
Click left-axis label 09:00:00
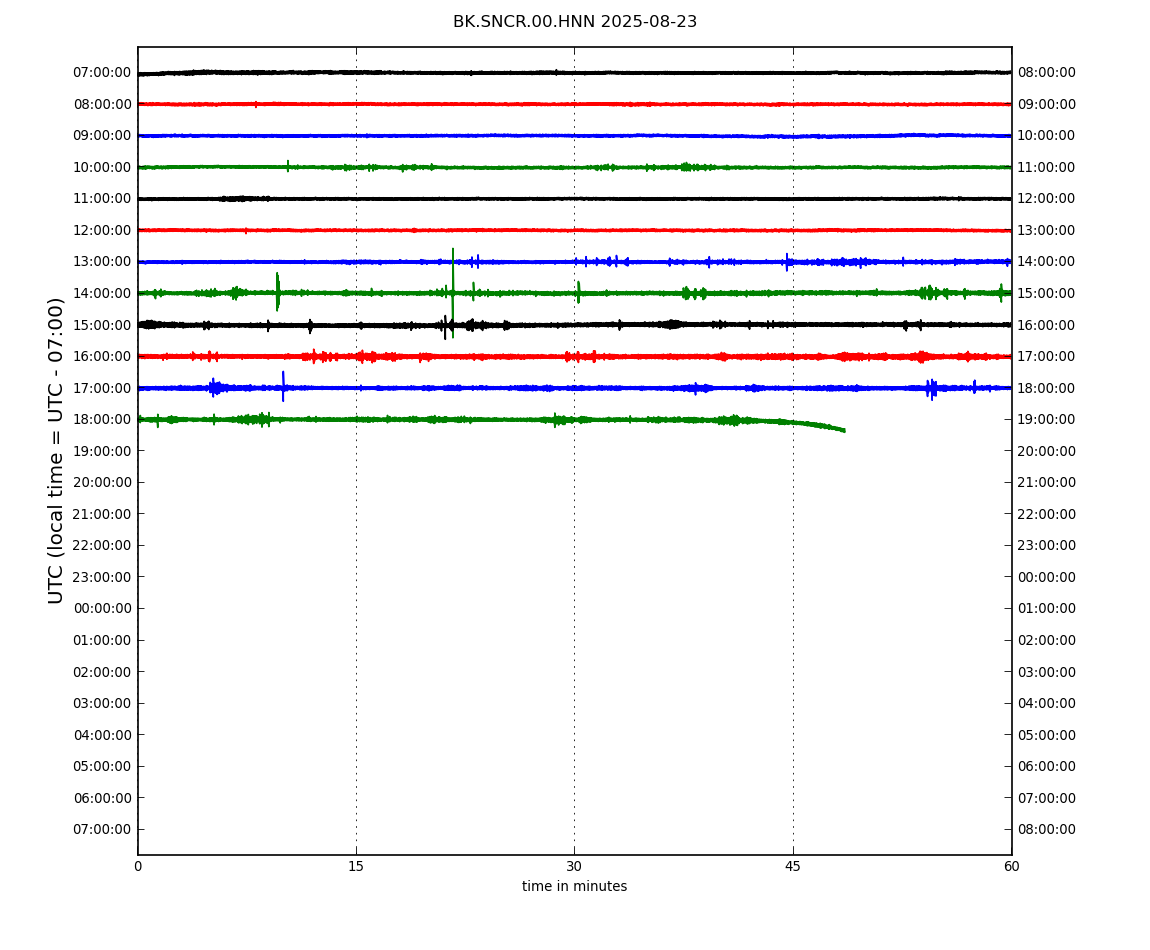[103, 136]
